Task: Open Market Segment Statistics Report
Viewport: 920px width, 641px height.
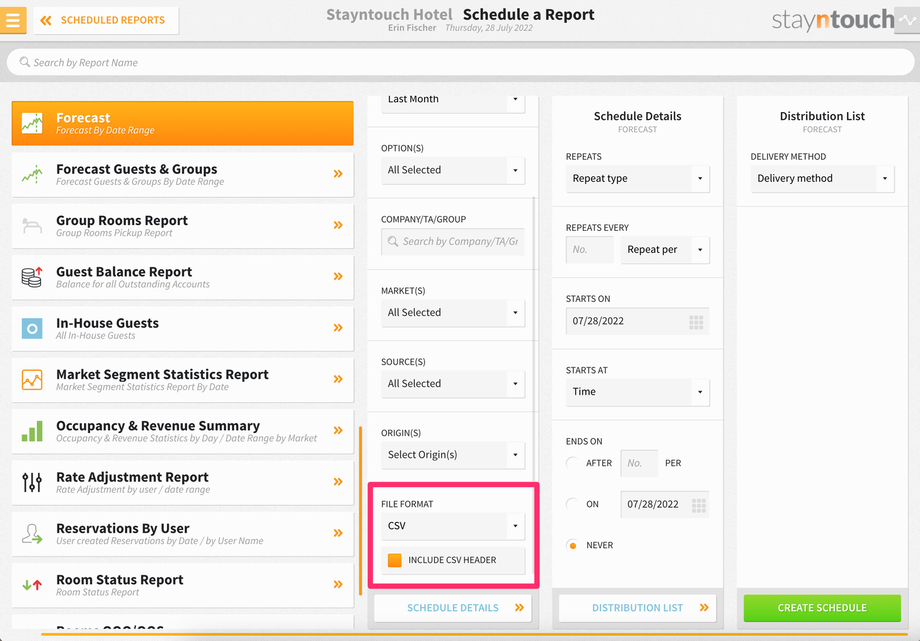Action: pos(182,380)
